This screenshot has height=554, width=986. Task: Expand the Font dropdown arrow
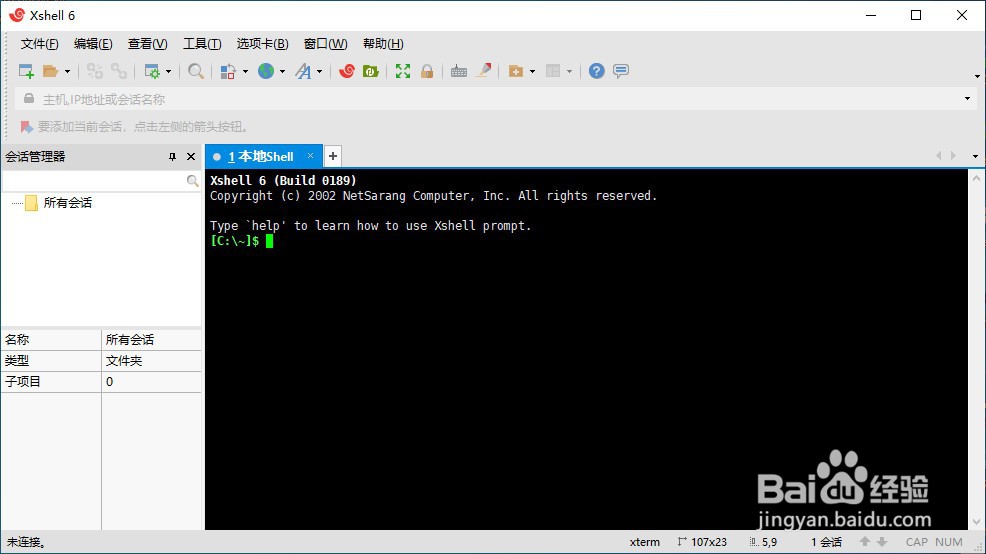click(319, 72)
